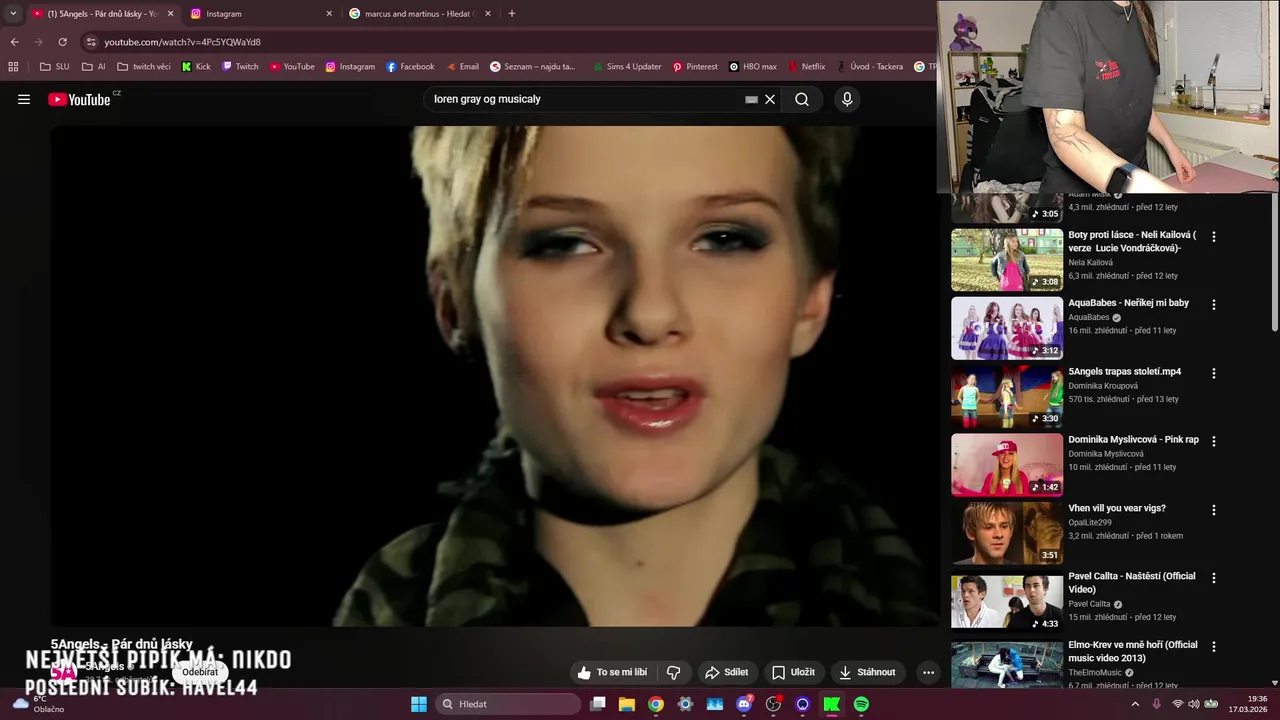This screenshot has height=720, width=1280.
Task: Open the taskbar clock showing 19:36
Action: pyautogui.click(x=1248, y=704)
